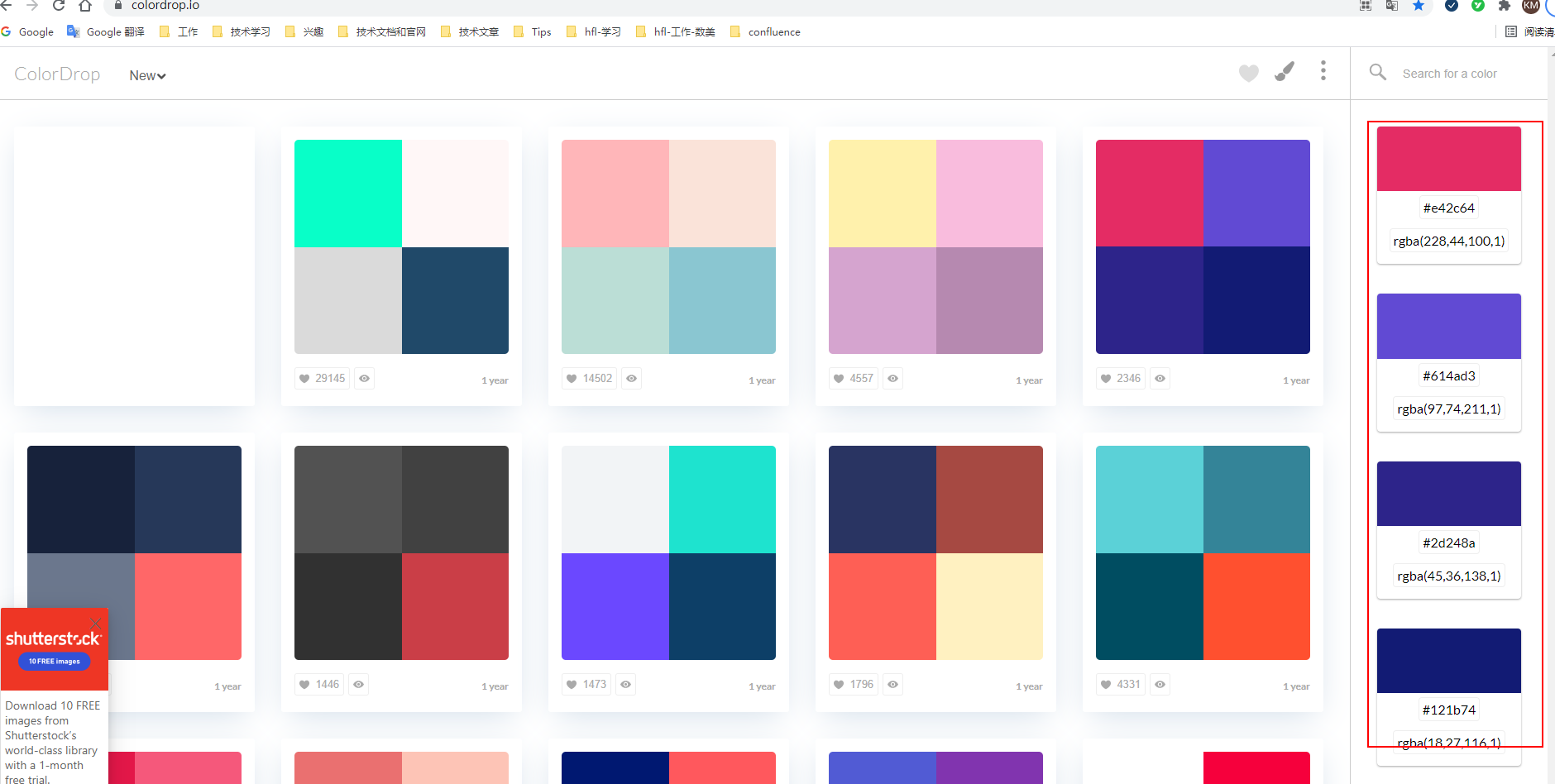The image size is (1555, 784).
Task: Like the palette with 14502 hearts
Action: 589,379
